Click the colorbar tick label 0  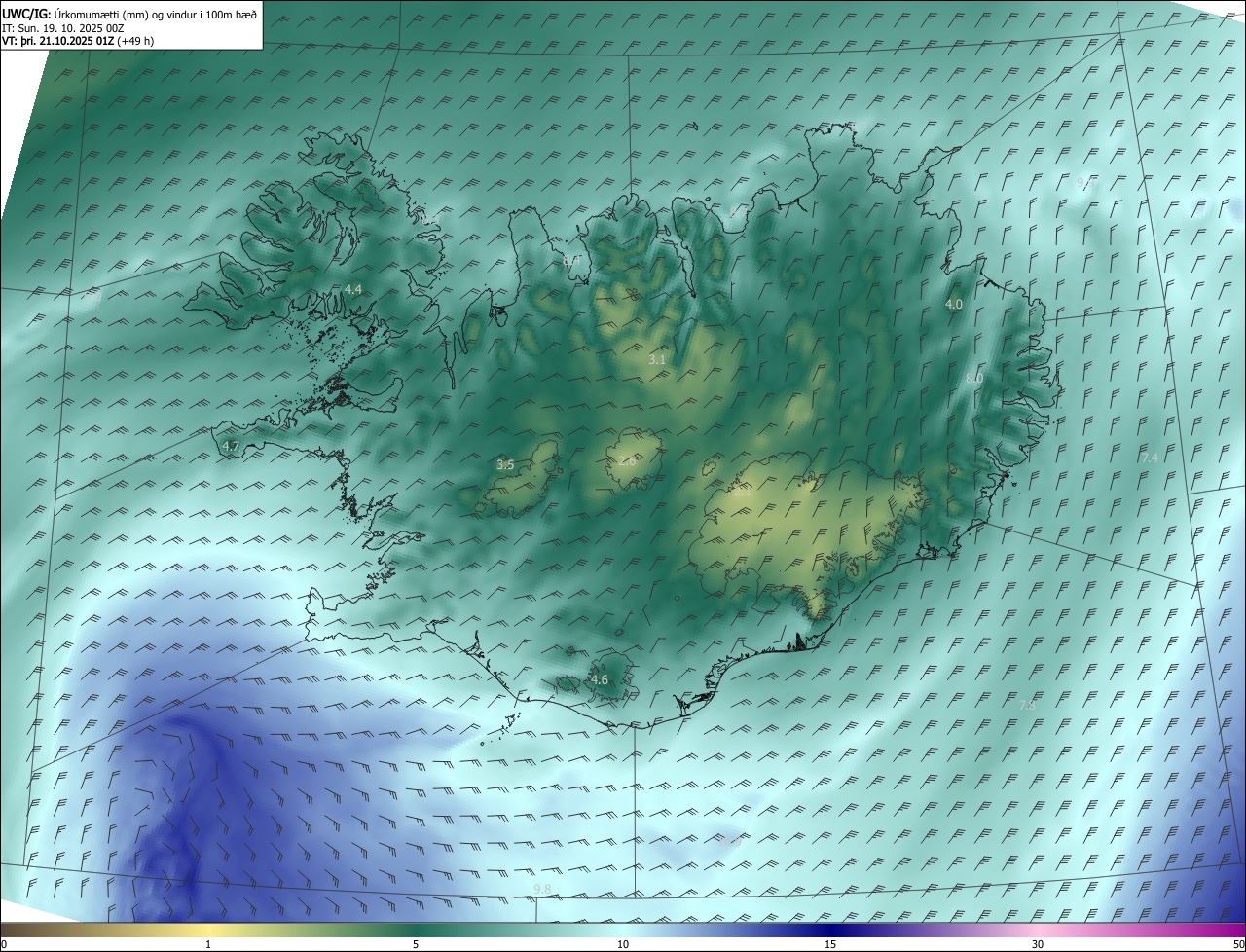[4, 944]
